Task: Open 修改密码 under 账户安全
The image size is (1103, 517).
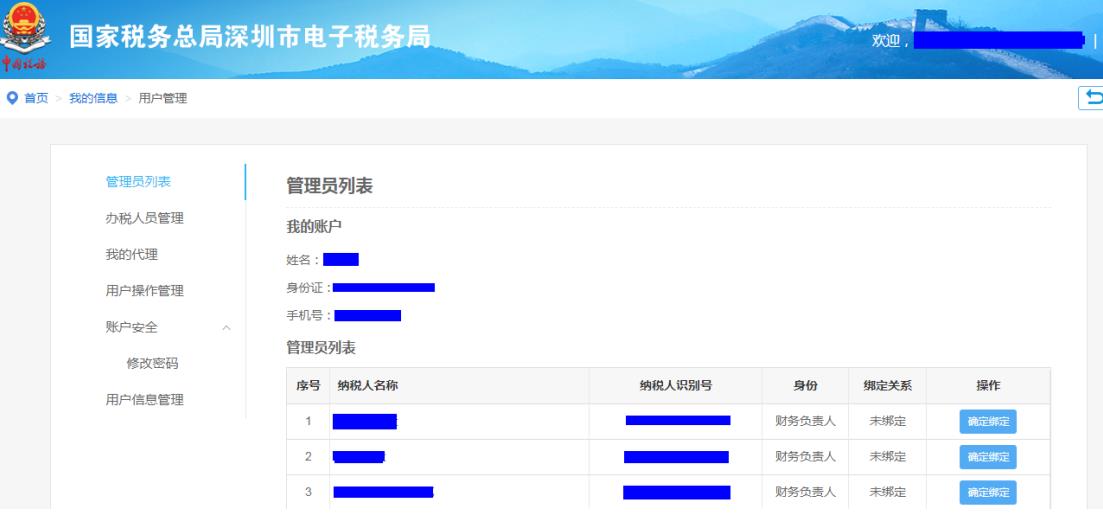Action: pyautogui.click(x=152, y=363)
